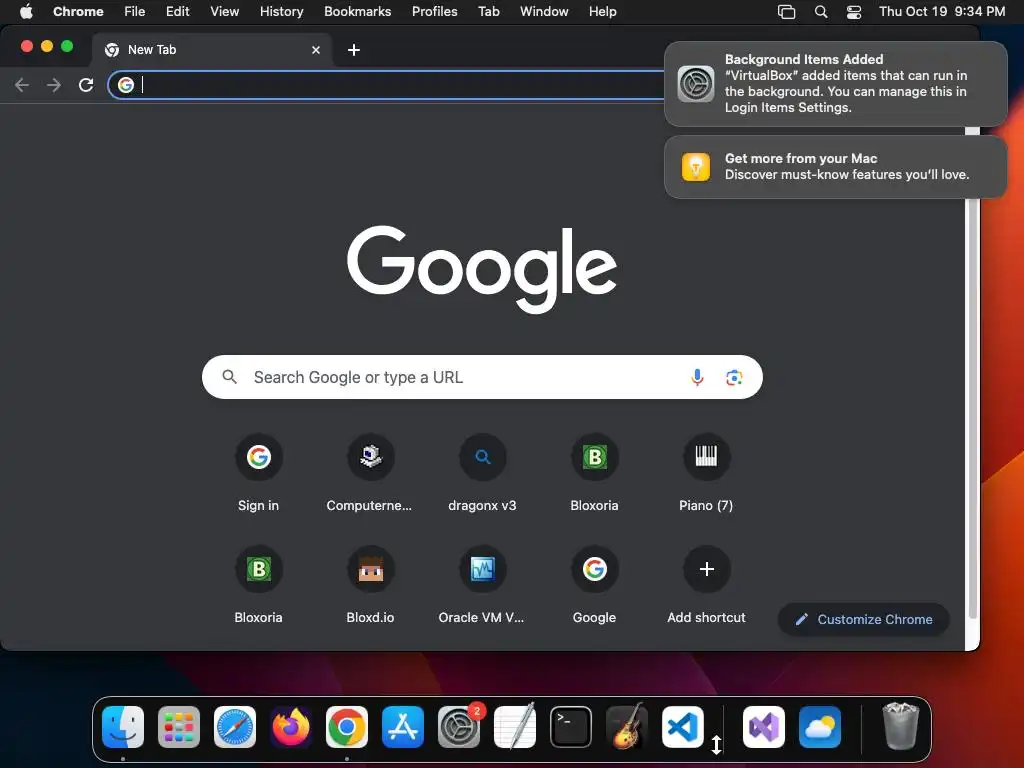Click the browser forward arrow
The height and width of the screenshot is (768, 1024).
54,85
